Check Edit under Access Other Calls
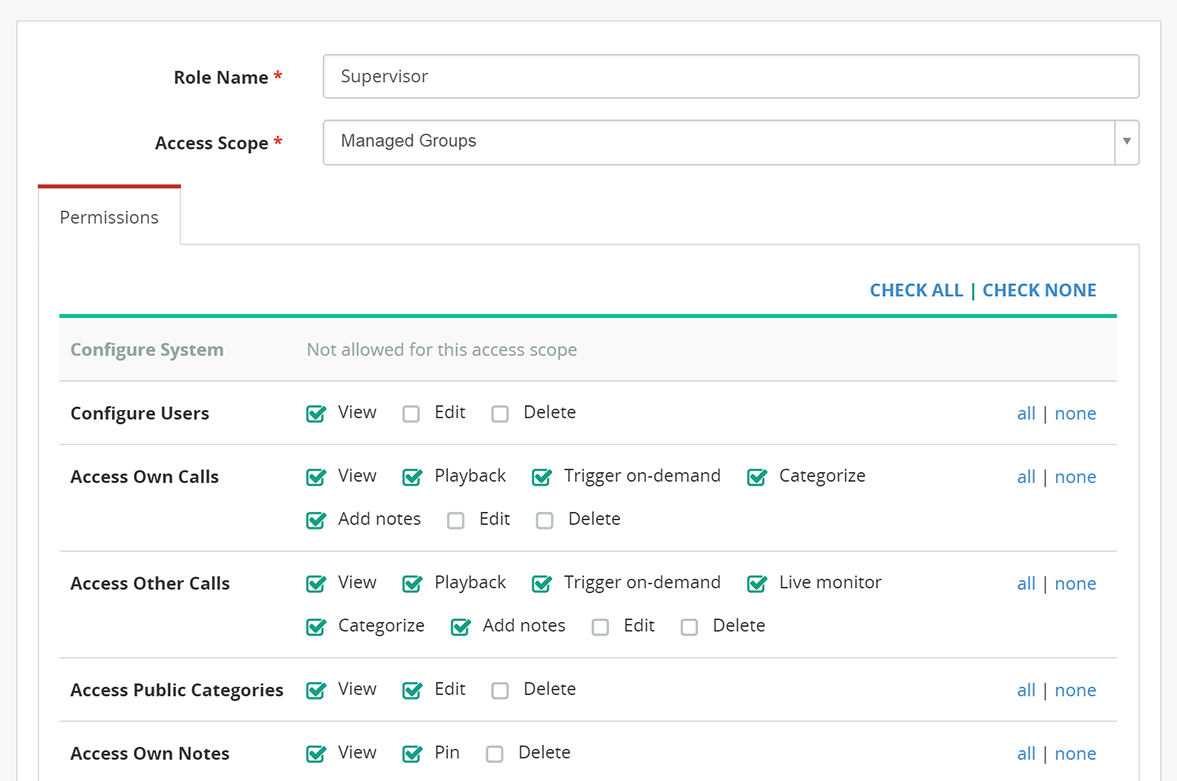Screen dimensions: 1177x781 click(x=600, y=627)
